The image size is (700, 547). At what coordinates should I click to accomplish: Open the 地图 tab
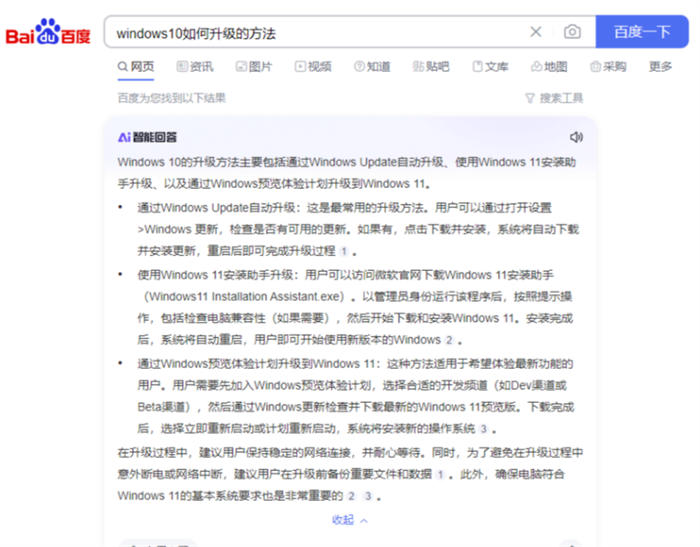(549, 67)
